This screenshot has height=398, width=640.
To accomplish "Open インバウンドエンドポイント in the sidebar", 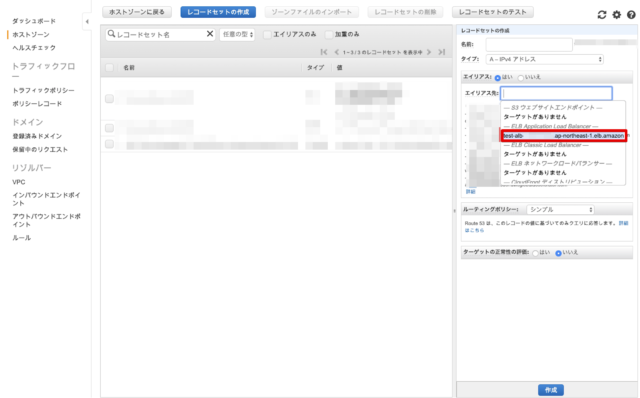I will point(46,199).
